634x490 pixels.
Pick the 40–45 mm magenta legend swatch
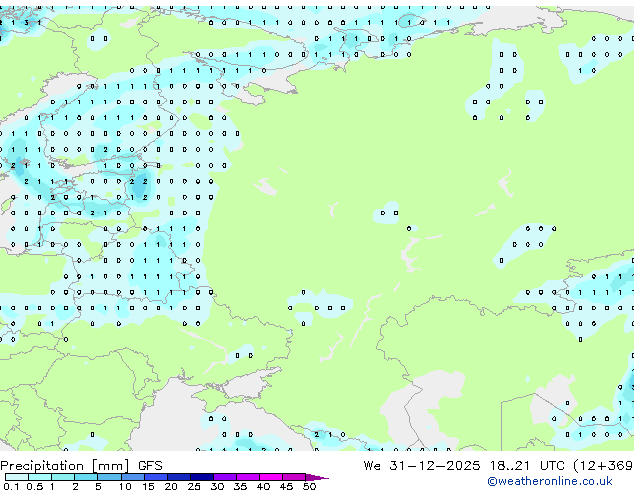[x=271, y=477]
